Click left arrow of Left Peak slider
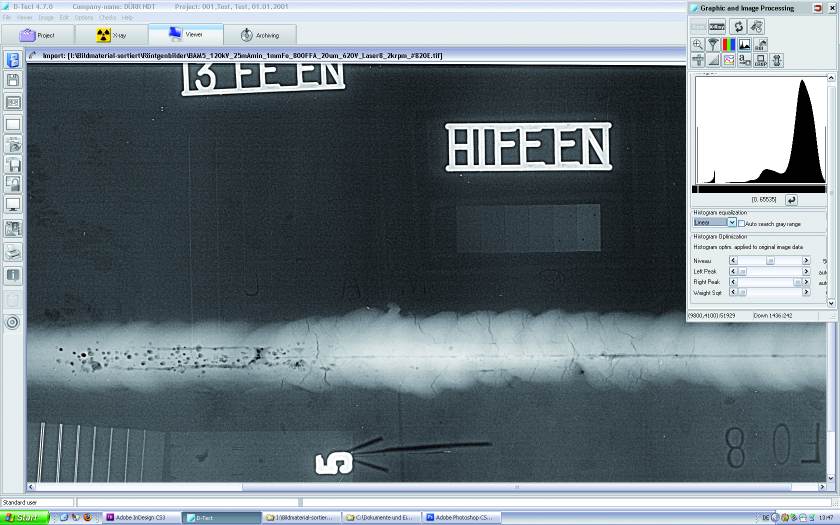840x525 pixels. (733, 271)
